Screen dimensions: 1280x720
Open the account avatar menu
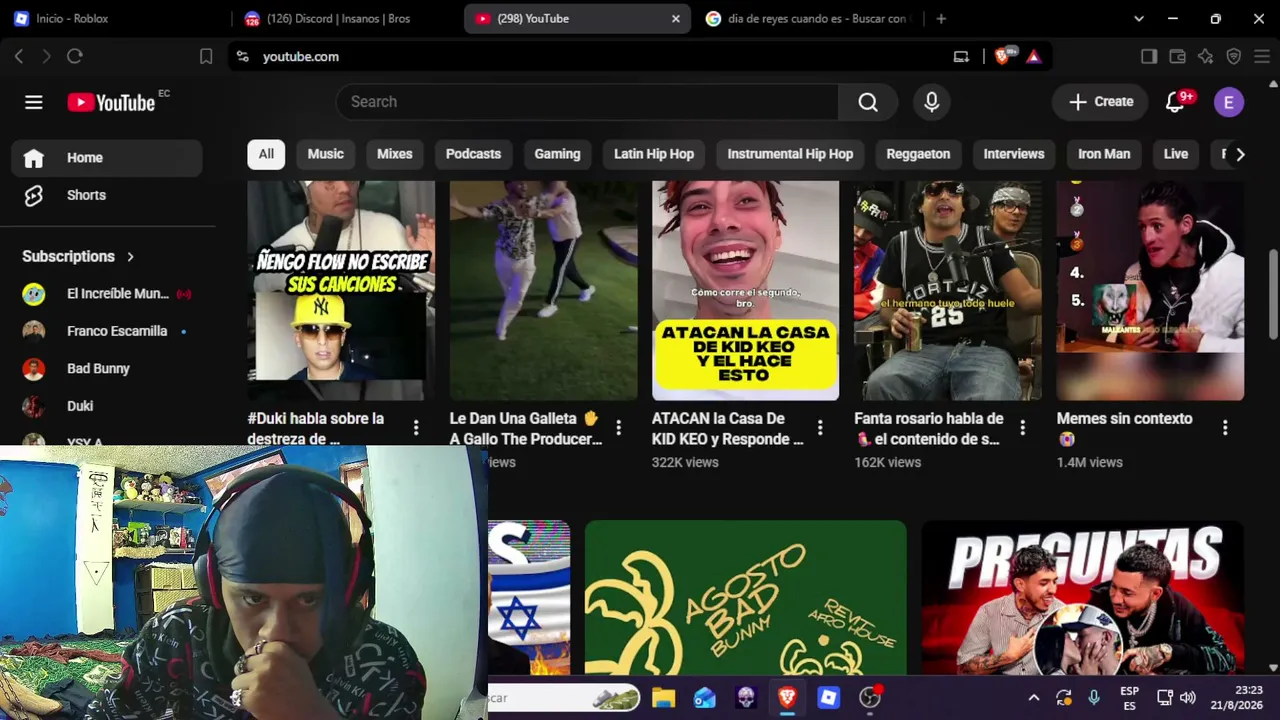coord(1229,102)
